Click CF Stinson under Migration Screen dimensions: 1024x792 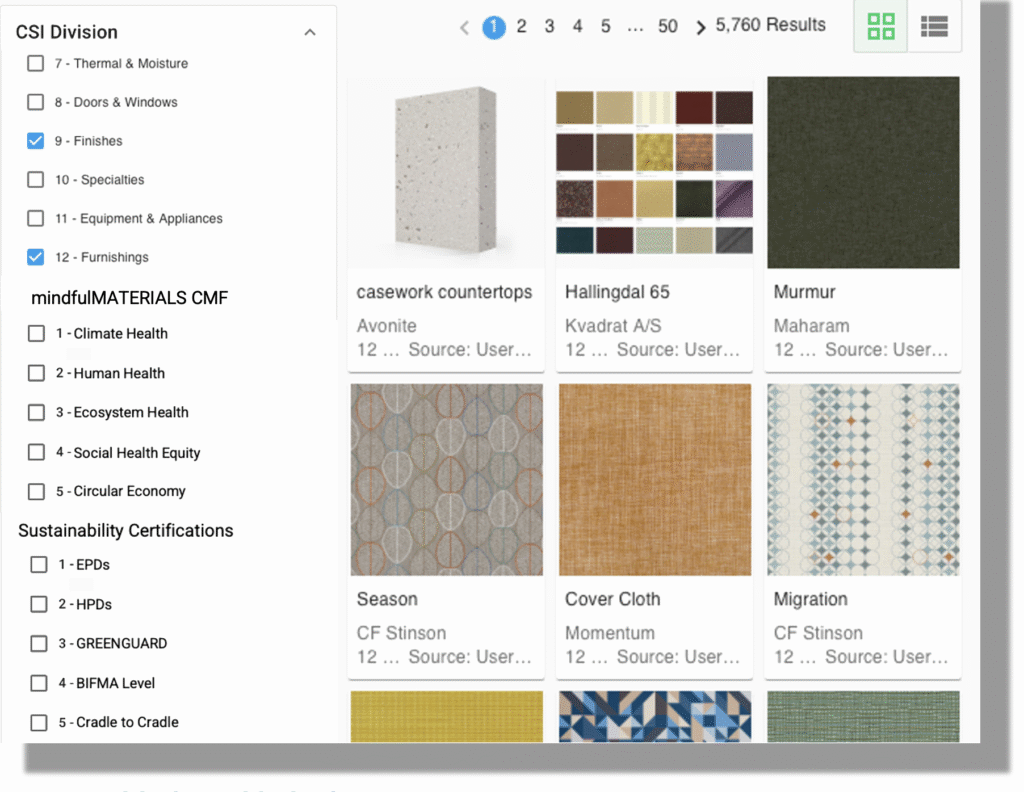pos(818,633)
